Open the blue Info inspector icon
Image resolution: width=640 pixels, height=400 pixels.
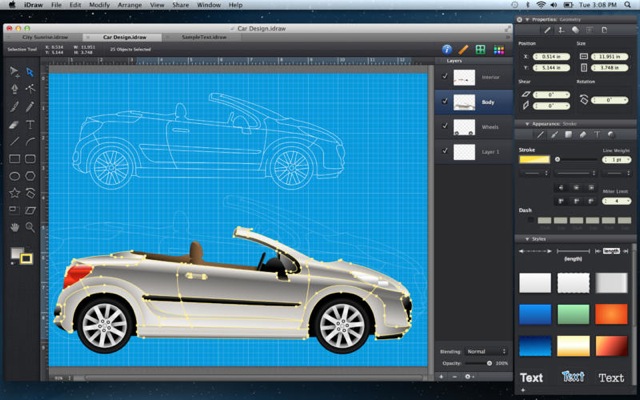(447, 49)
